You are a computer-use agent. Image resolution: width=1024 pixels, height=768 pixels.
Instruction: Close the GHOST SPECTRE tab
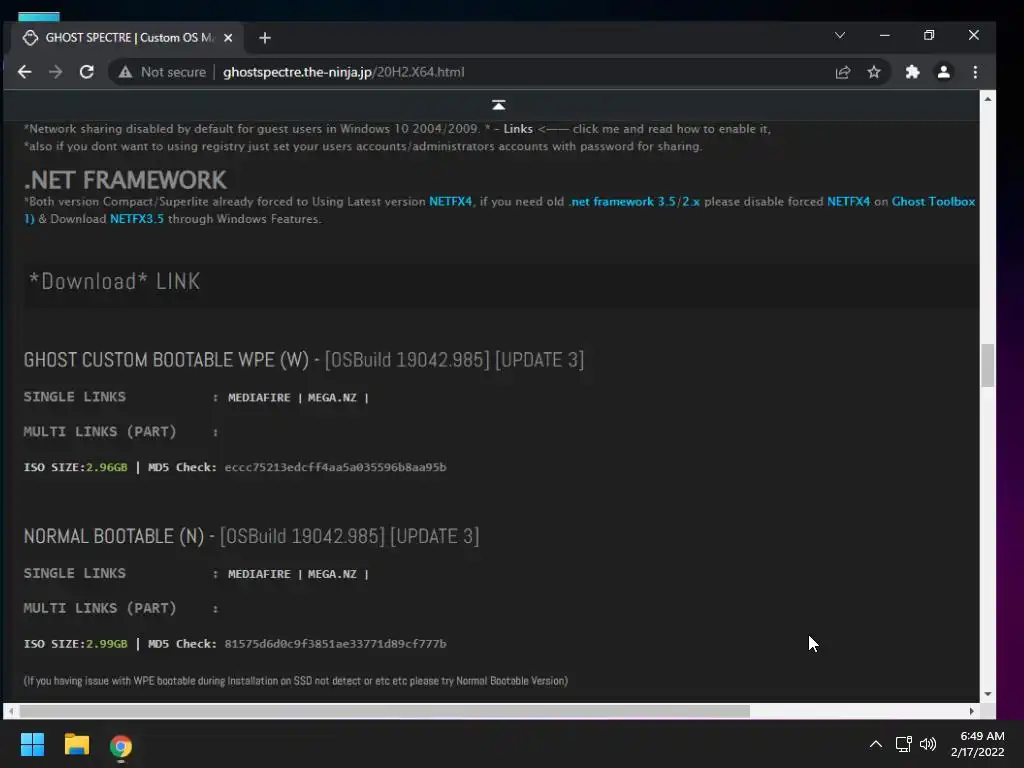pos(228,38)
